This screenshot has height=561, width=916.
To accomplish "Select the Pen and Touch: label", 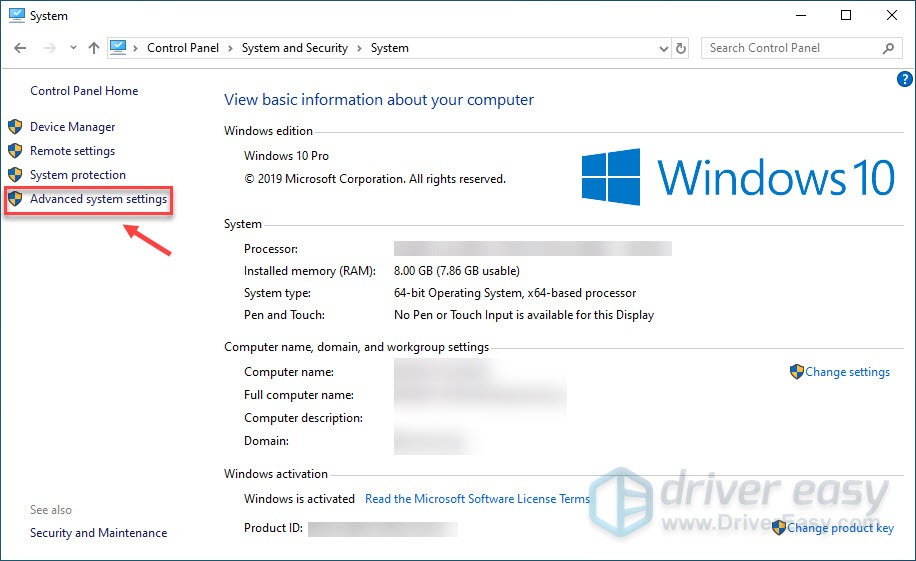I will [284, 315].
